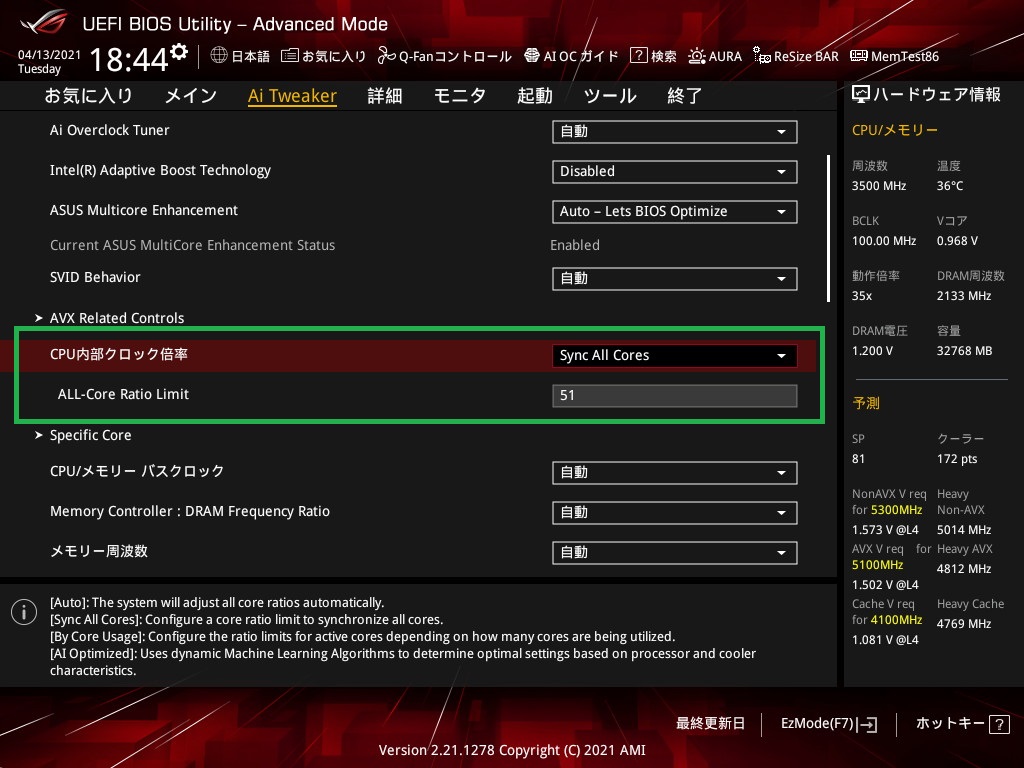Image resolution: width=1024 pixels, height=768 pixels.
Task: Toggle the ReSize BAR option
Action: (796, 56)
